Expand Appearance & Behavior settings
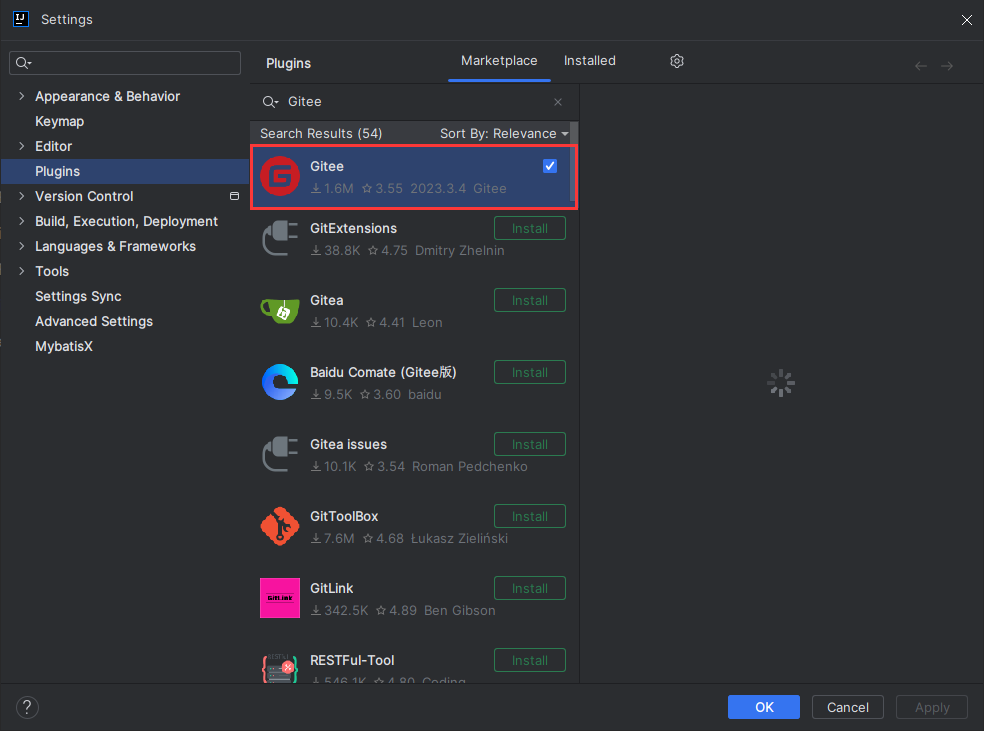The image size is (984, 731). 22,96
